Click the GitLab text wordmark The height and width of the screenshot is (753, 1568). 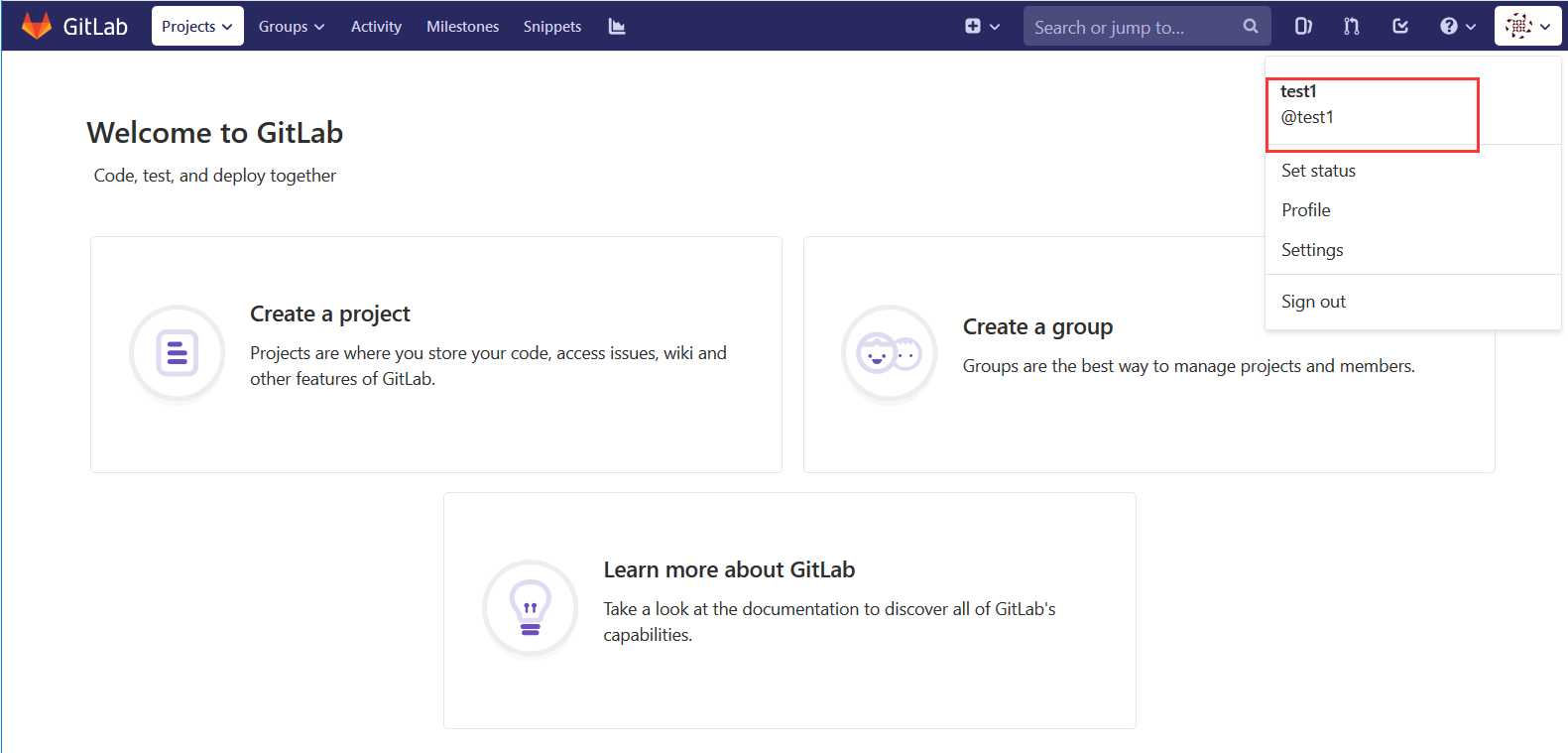95,27
